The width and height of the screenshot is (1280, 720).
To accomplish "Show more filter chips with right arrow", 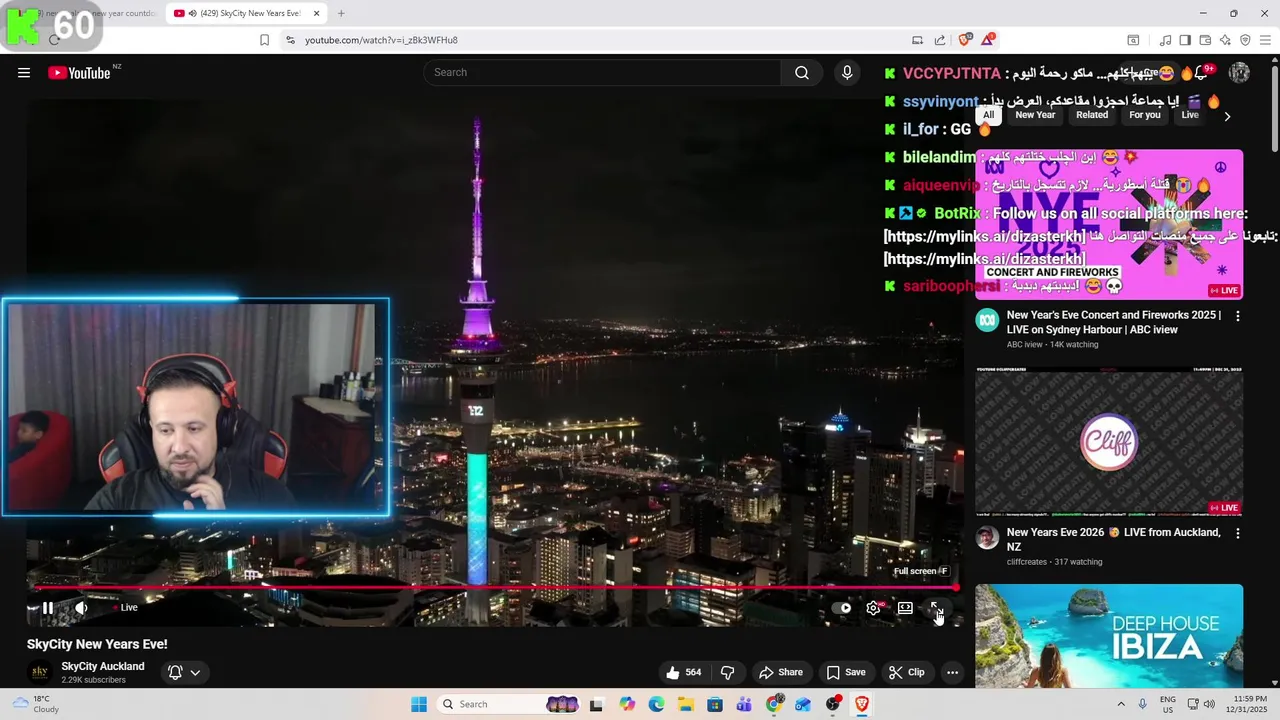I will (1227, 116).
